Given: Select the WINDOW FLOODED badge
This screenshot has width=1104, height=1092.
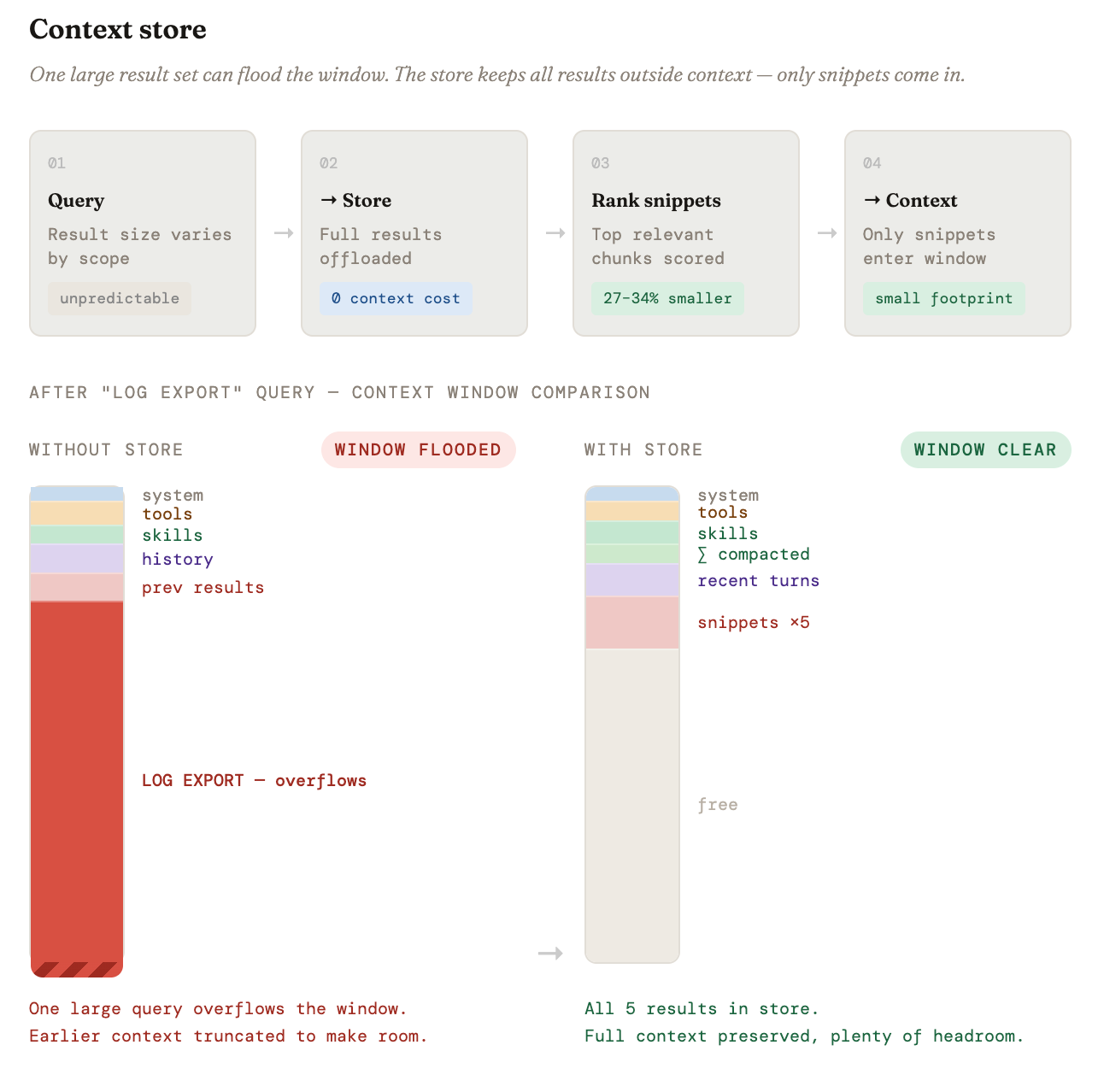Looking at the screenshot, I should 419,449.
